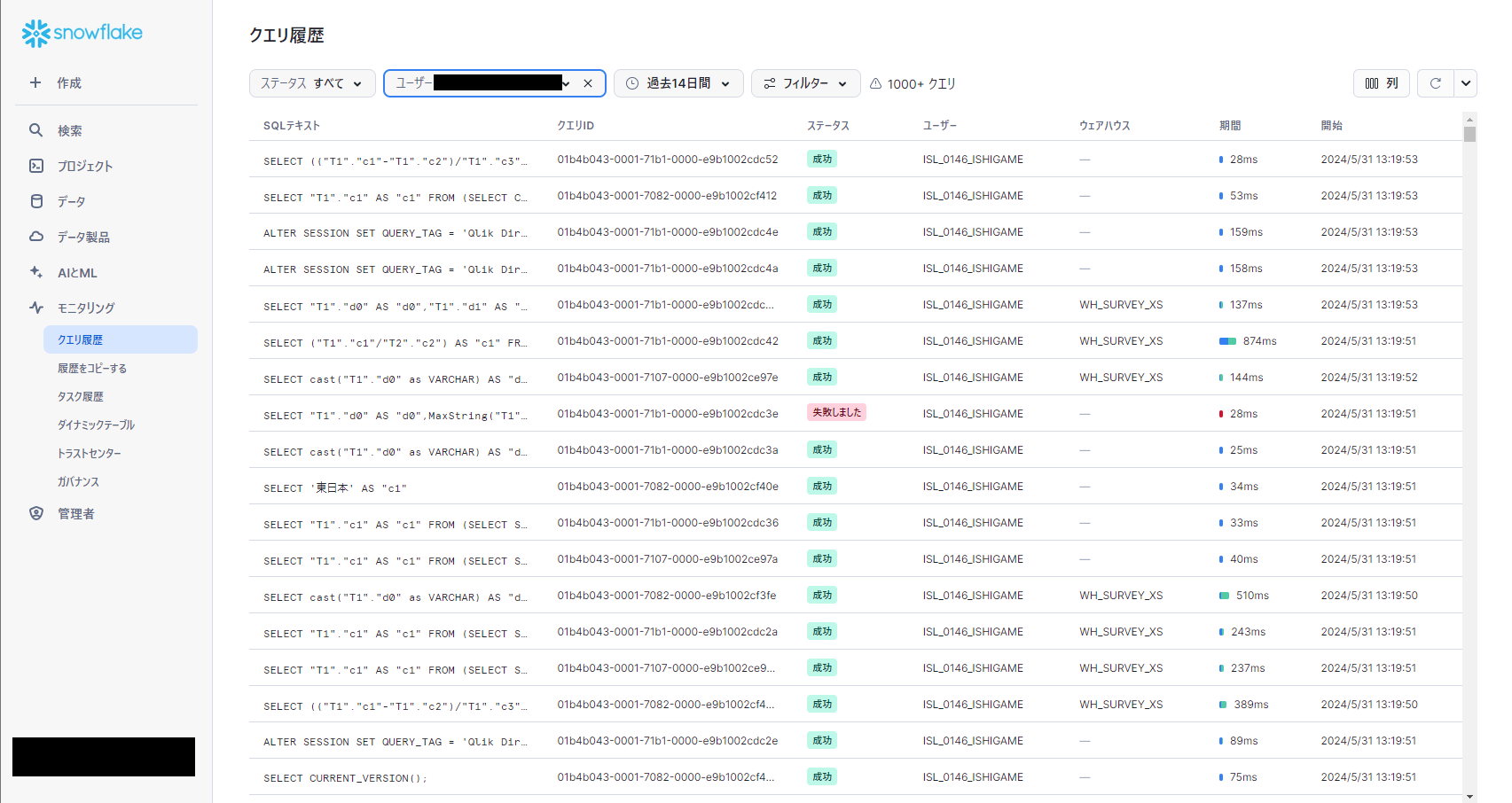Open 履歴をコピーする in the sidebar

92,368
